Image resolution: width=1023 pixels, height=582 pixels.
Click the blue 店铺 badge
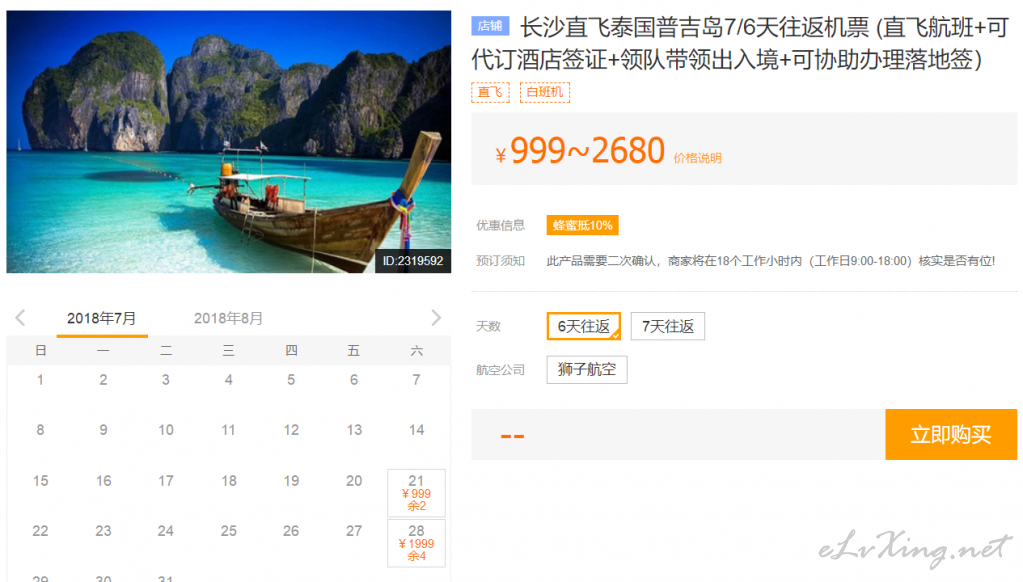[490, 26]
